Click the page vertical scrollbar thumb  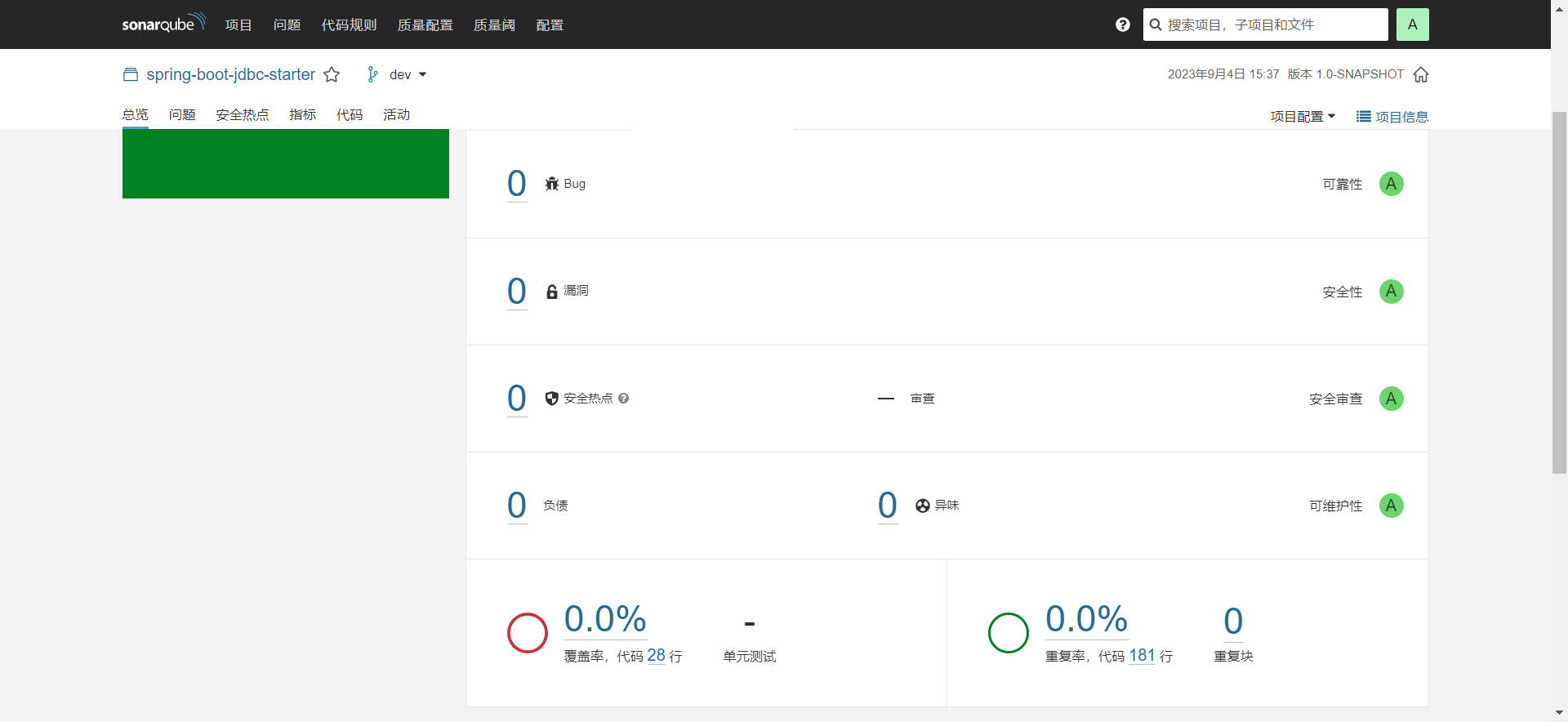[x=1559, y=292]
